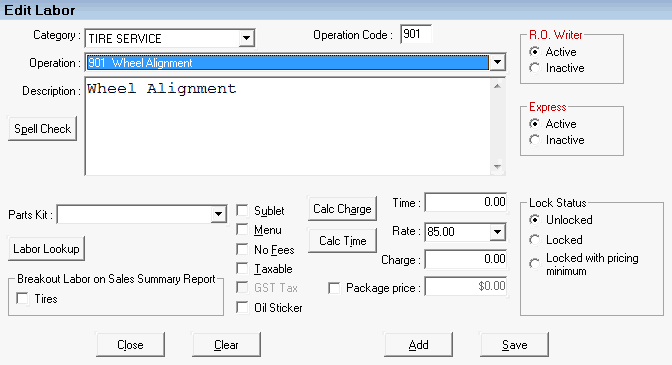Close the Edit Labor dialog
Viewport: 672px width, 365px height.
[x=130, y=344]
